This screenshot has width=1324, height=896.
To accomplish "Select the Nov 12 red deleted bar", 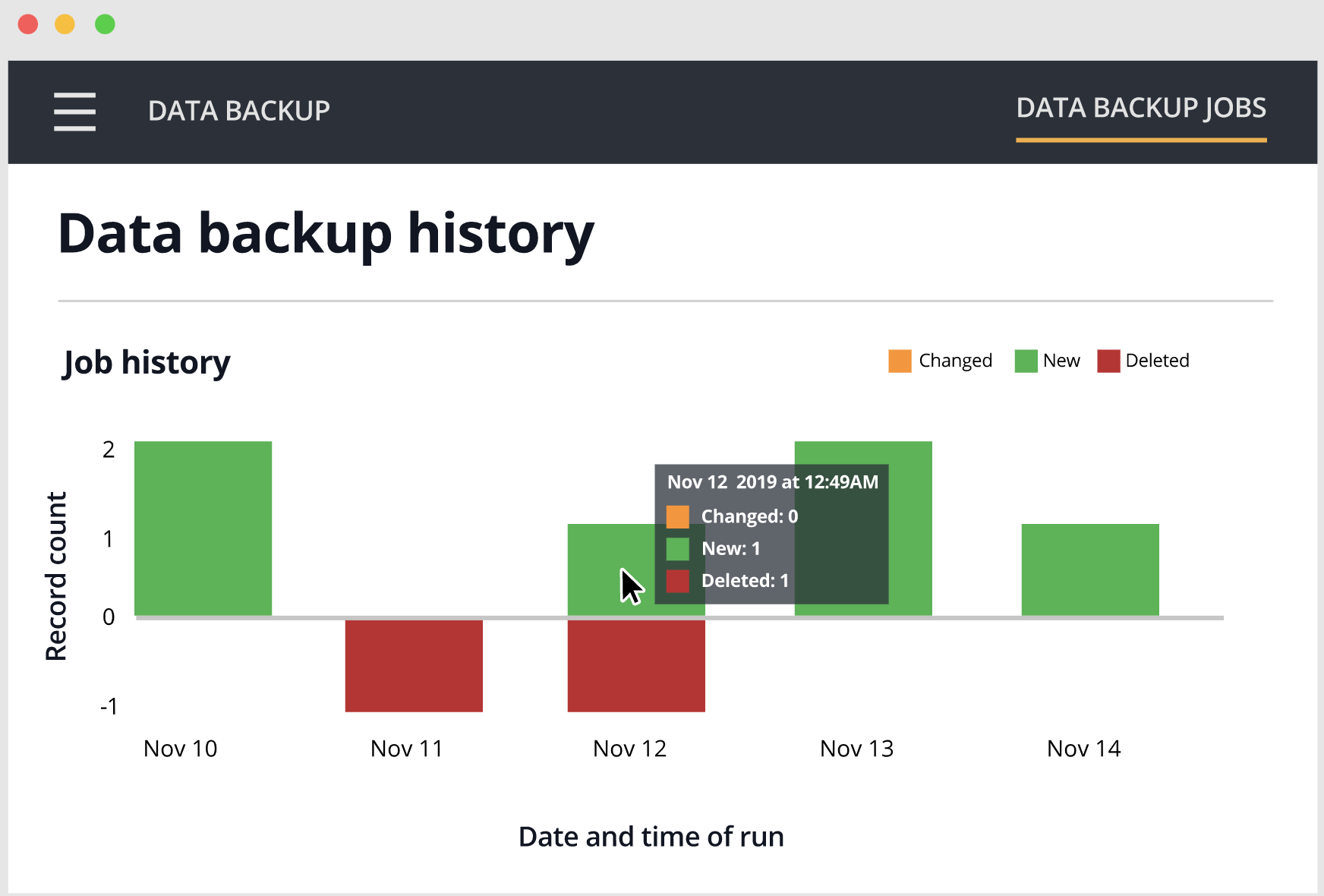I will coord(636,666).
